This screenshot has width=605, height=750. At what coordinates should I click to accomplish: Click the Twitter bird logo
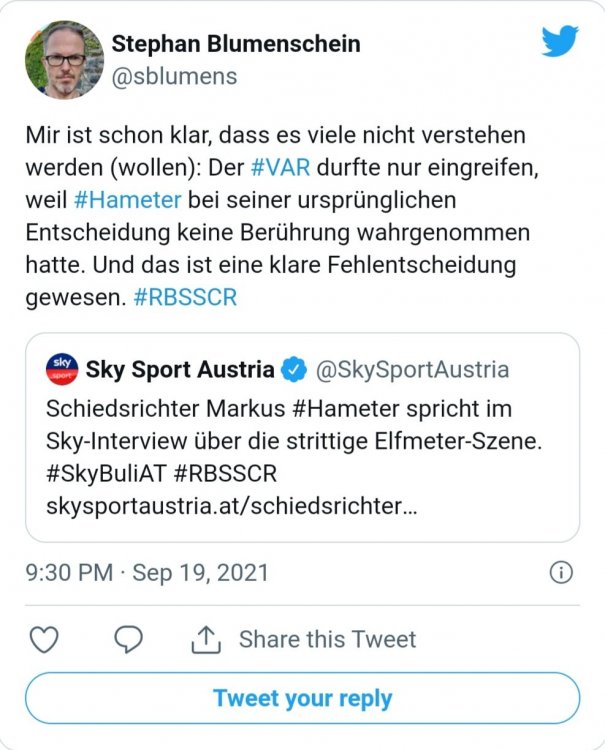pos(560,41)
